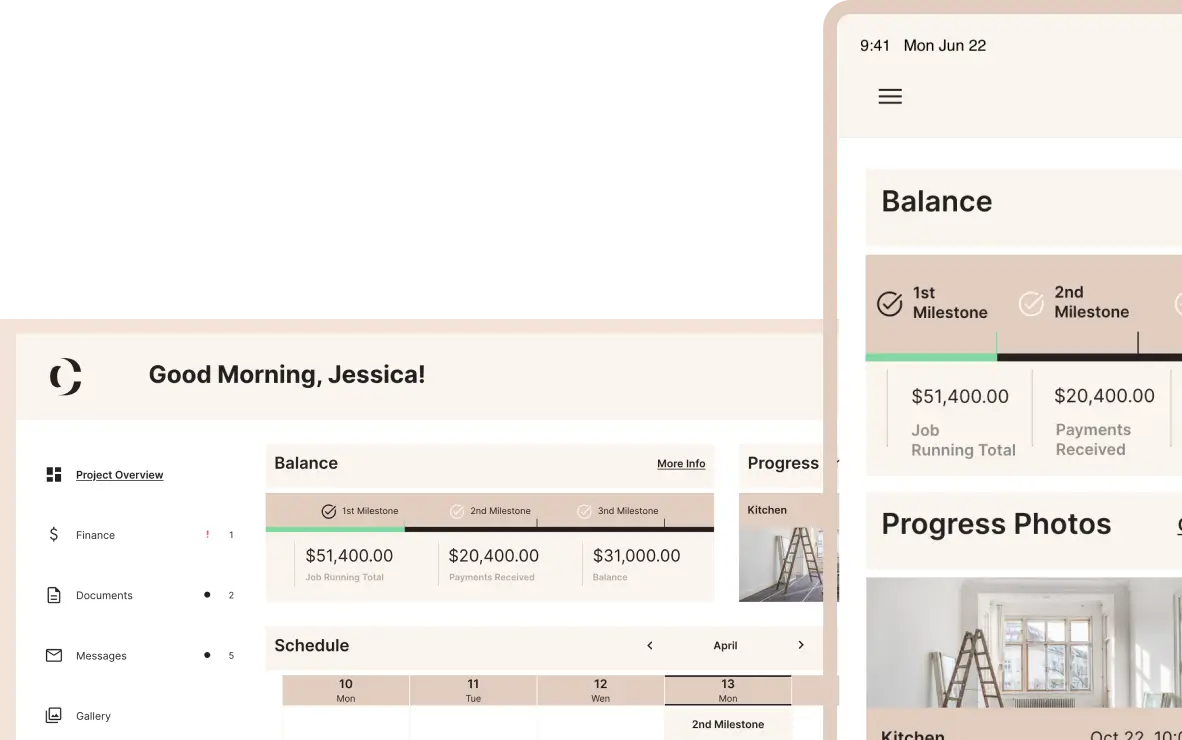Viewport: 1182px width, 740px height.
Task: Click the Documents file icon
Action: click(54, 595)
